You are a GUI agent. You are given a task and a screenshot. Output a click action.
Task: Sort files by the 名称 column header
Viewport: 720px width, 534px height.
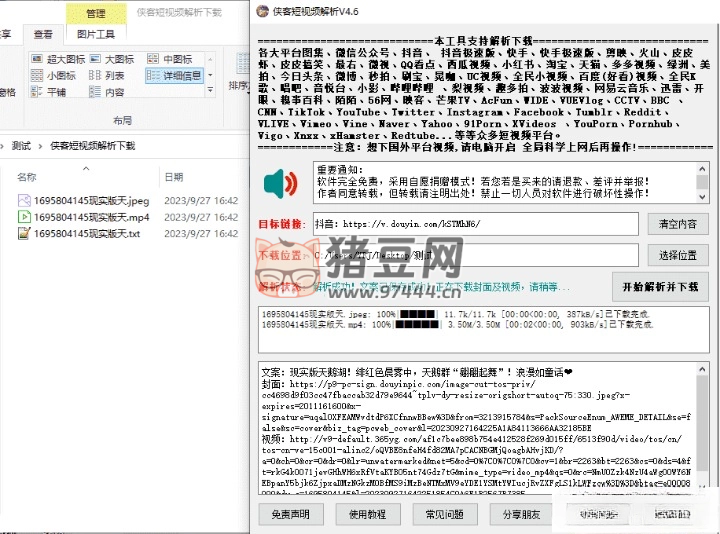(x=27, y=177)
